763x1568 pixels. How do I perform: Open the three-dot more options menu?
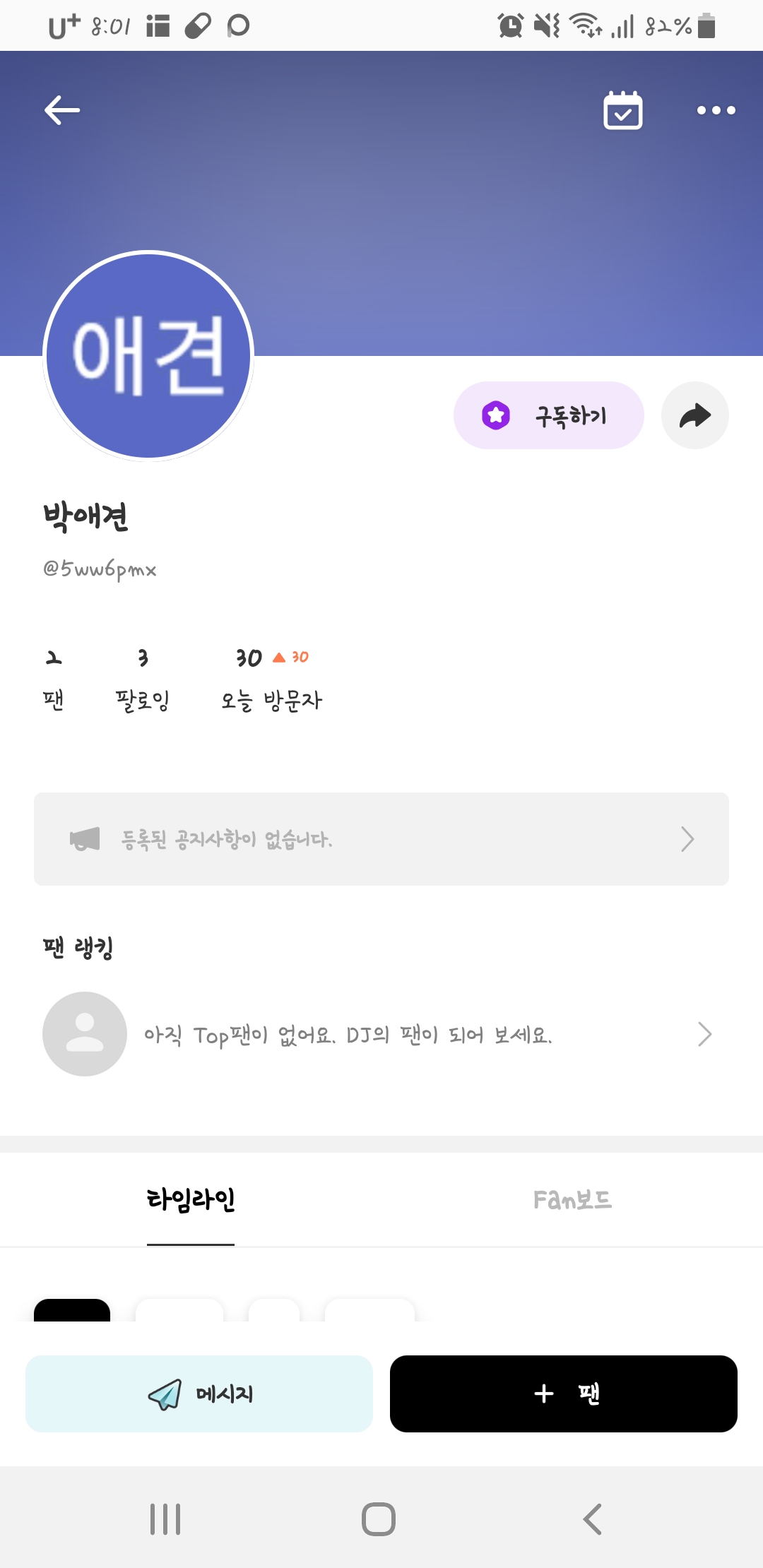pyautogui.click(x=716, y=110)
